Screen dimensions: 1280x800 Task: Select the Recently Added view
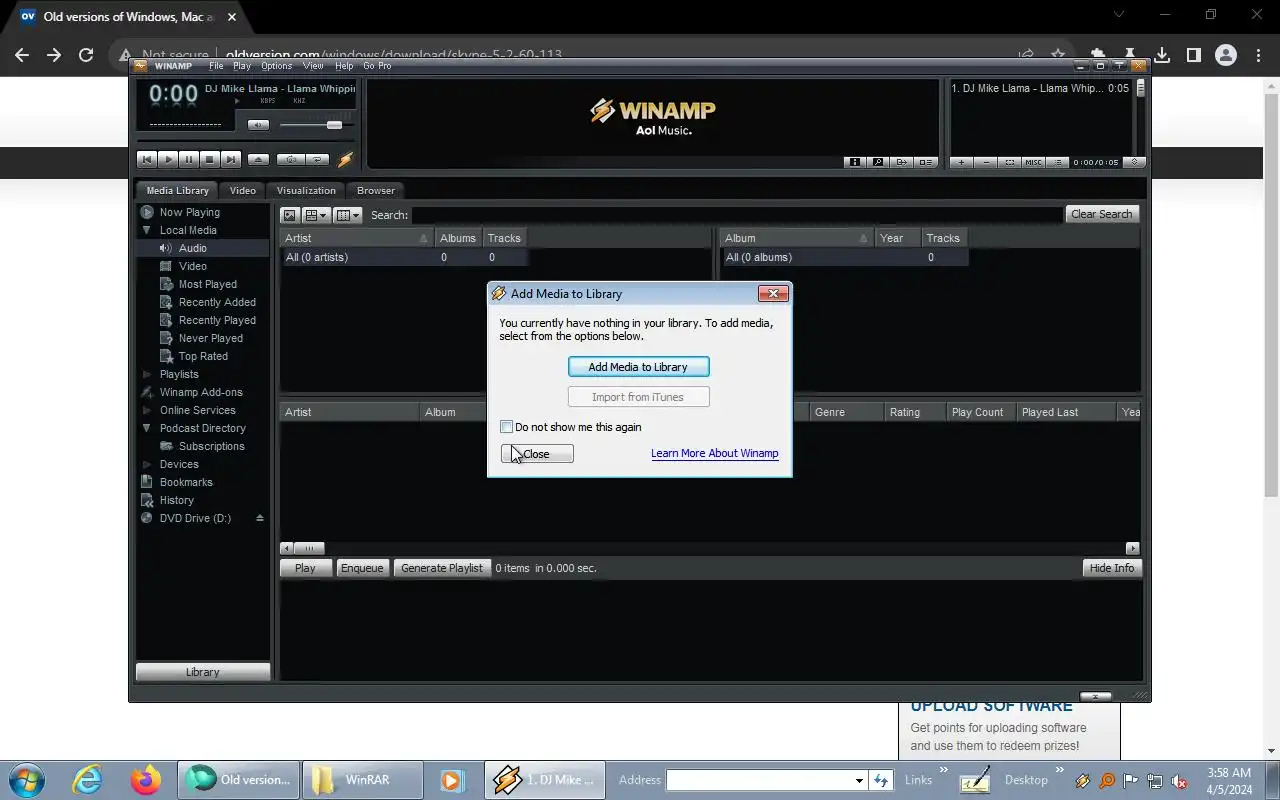(x=217, y=302)
